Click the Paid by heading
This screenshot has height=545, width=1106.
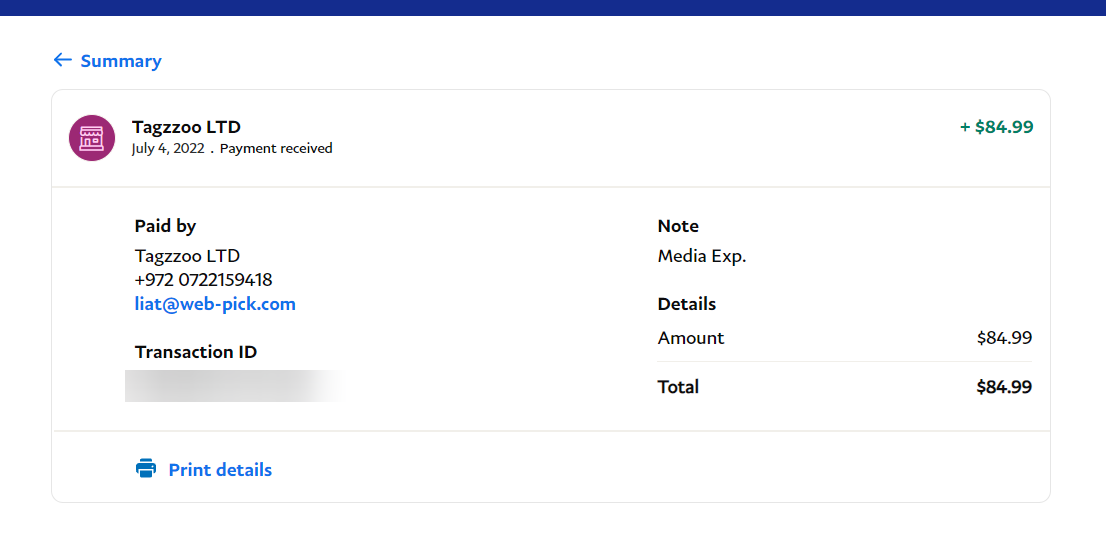point(165,226)
